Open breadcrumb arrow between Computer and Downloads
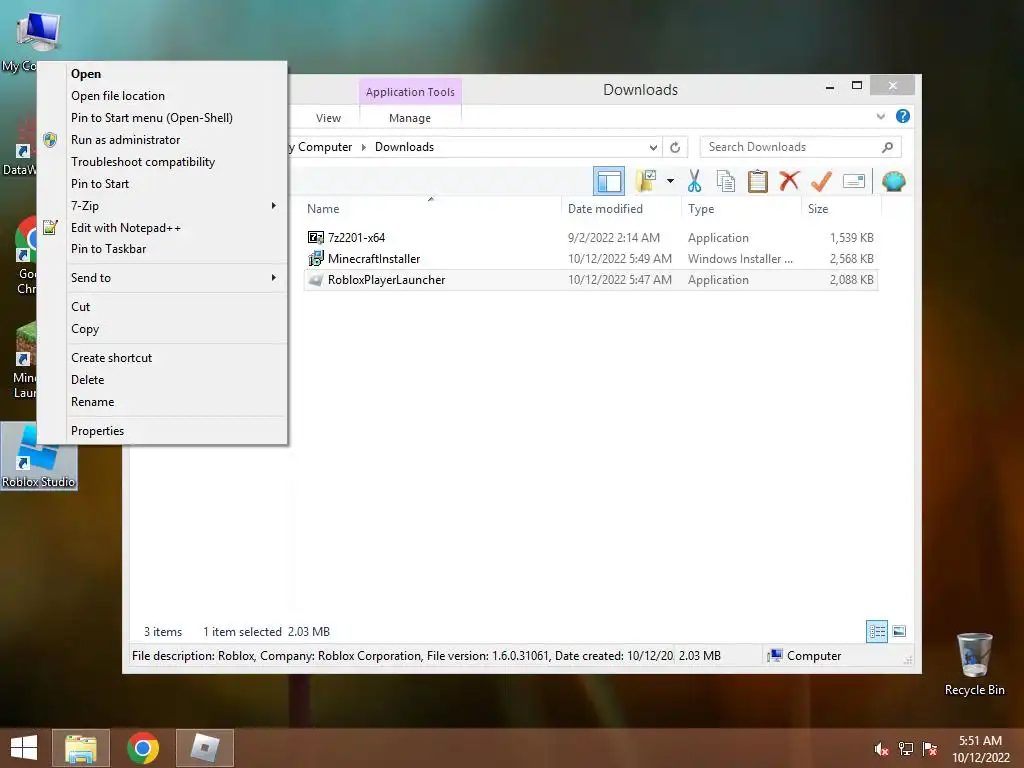 (364, 147)
